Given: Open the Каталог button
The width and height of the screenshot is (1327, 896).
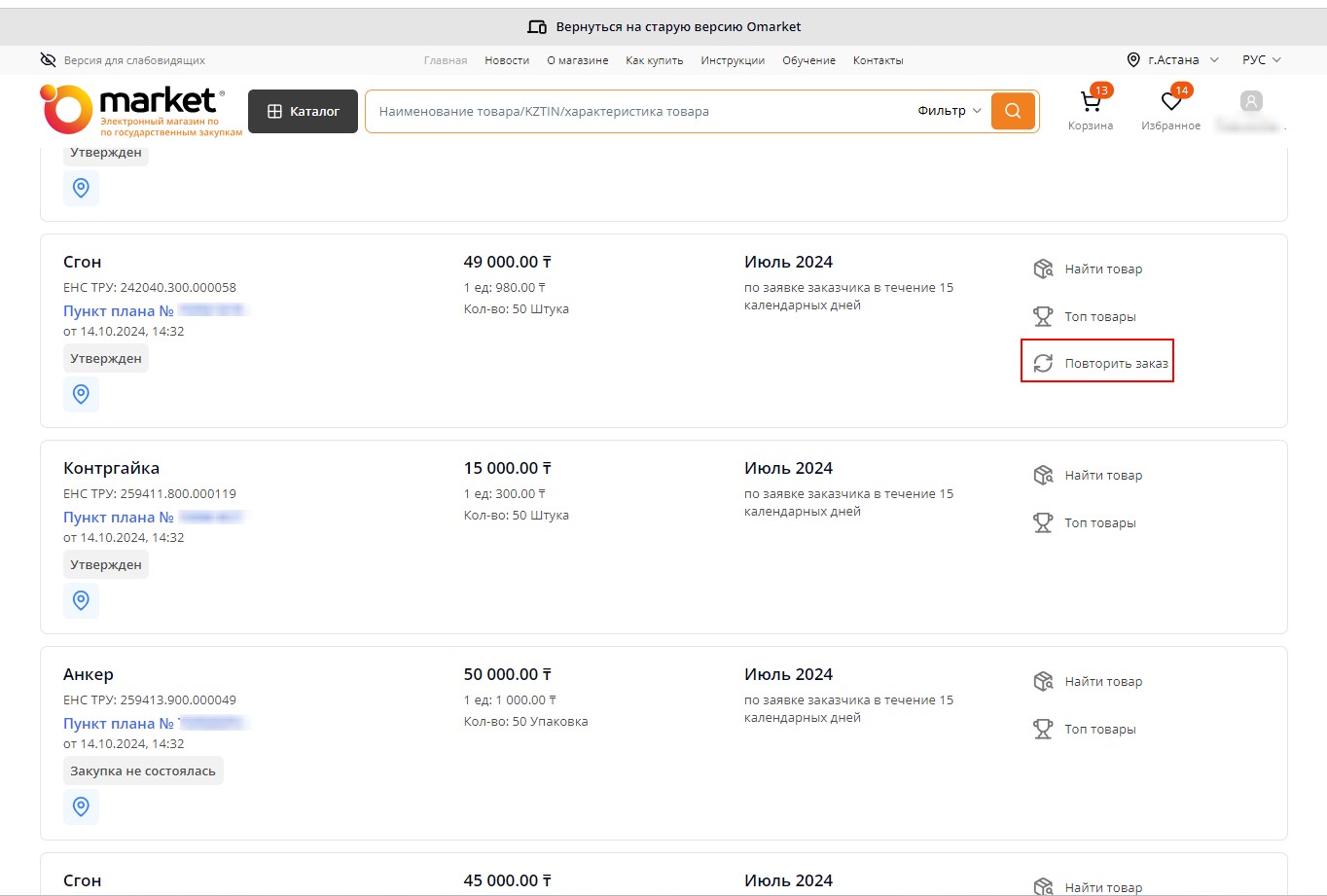Looking at the screenshot, I should click(304, 111).
